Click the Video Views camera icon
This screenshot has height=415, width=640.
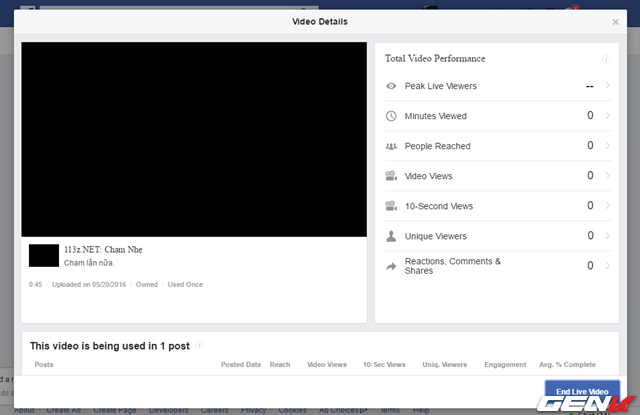tap(391, 176)
